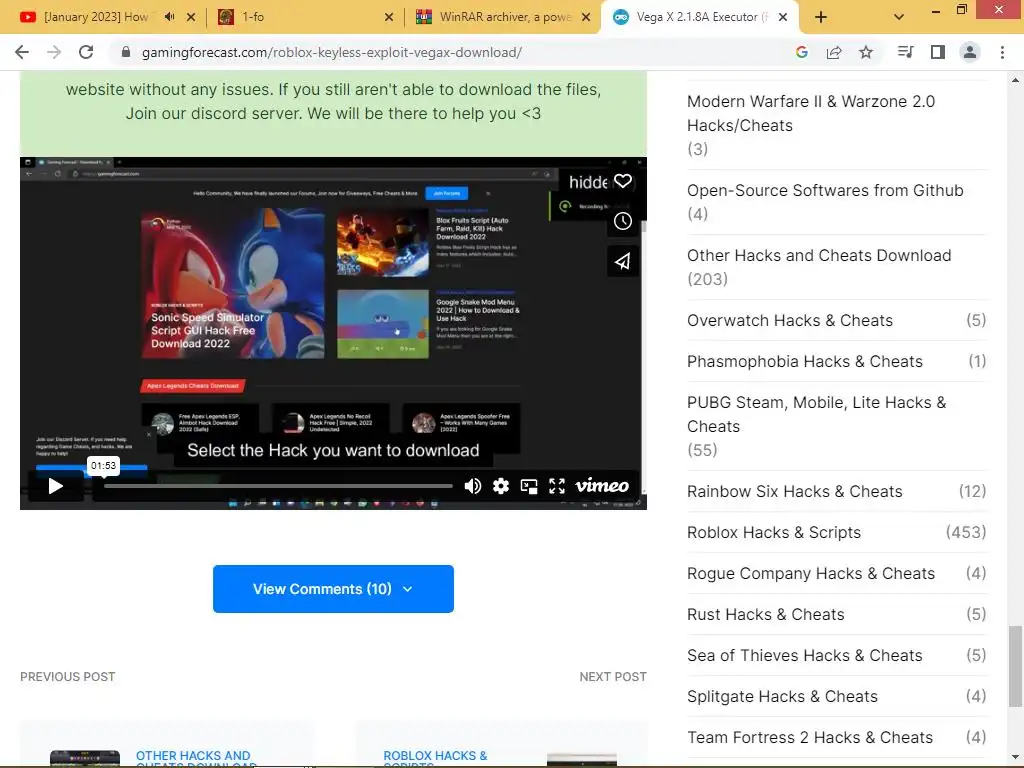Open Chrome profile avatar

pyautogui.click(x=970, y=52)
